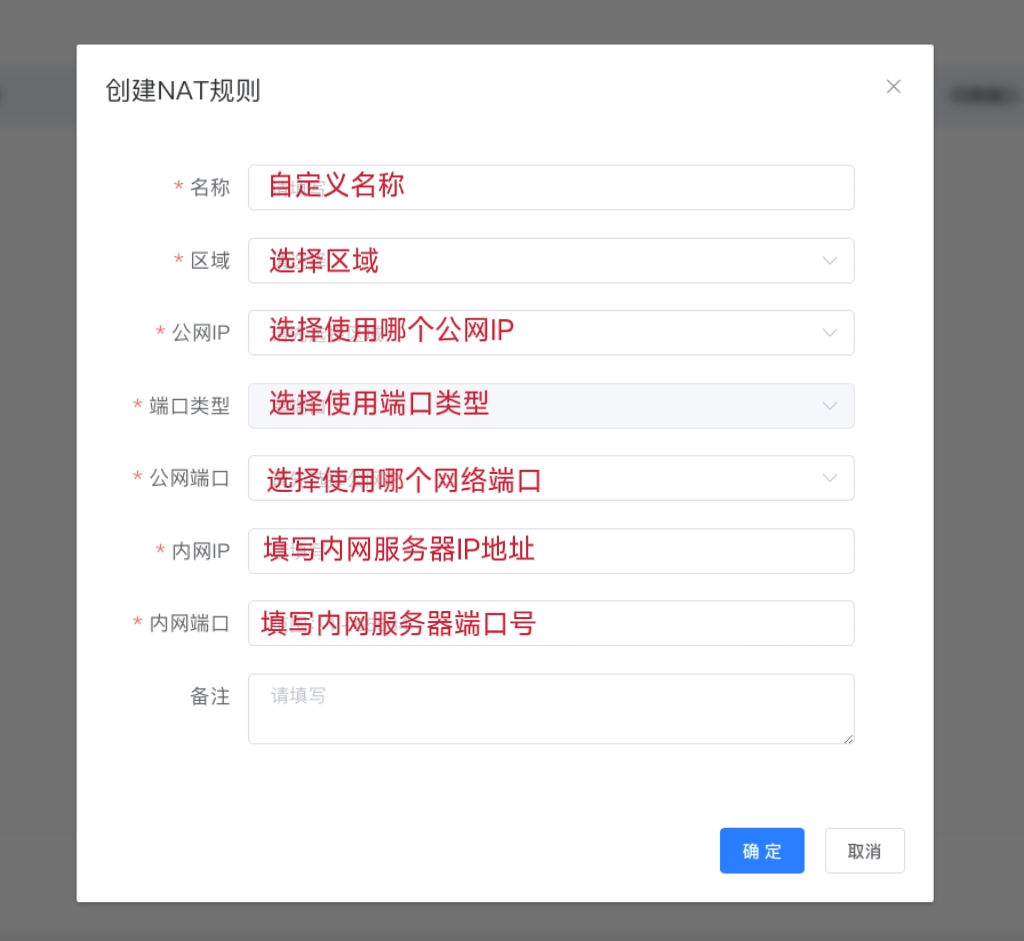
Task: Focus the 内网端口 input field
Action: point(550,623)
